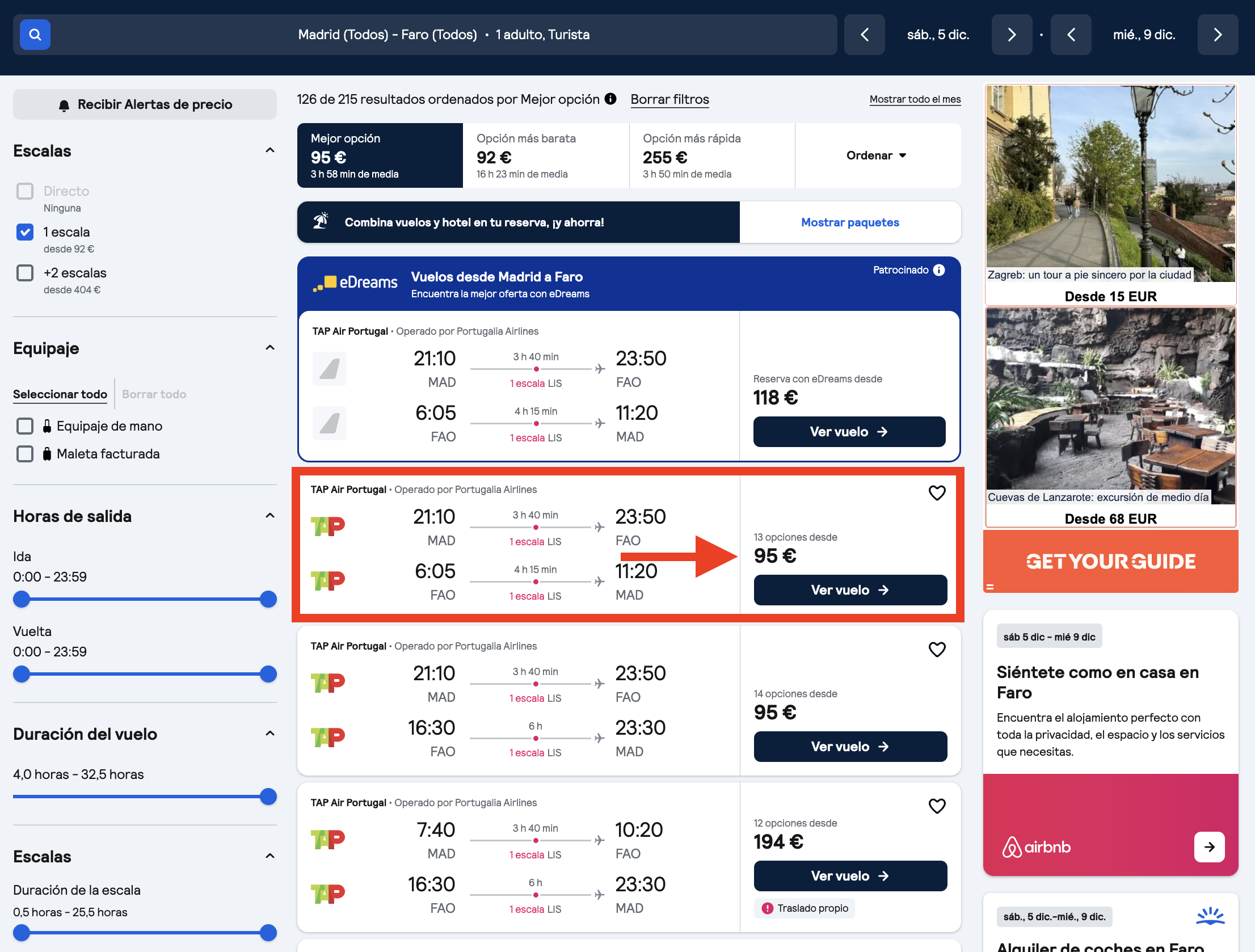Check the Directo checkbox
This screenshot has width=1255, height=952.
[25, 191]
